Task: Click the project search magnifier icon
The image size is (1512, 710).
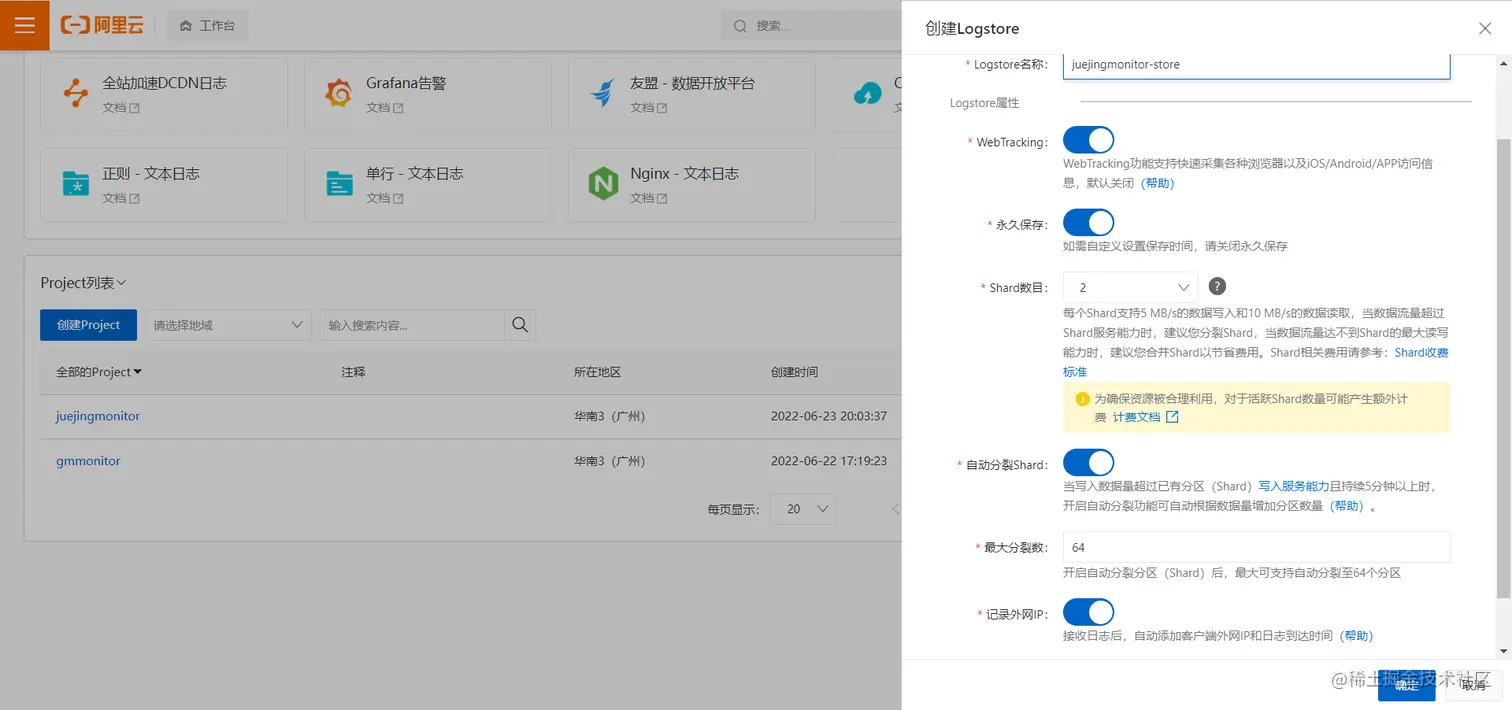Action: click(x=520, y=325)
